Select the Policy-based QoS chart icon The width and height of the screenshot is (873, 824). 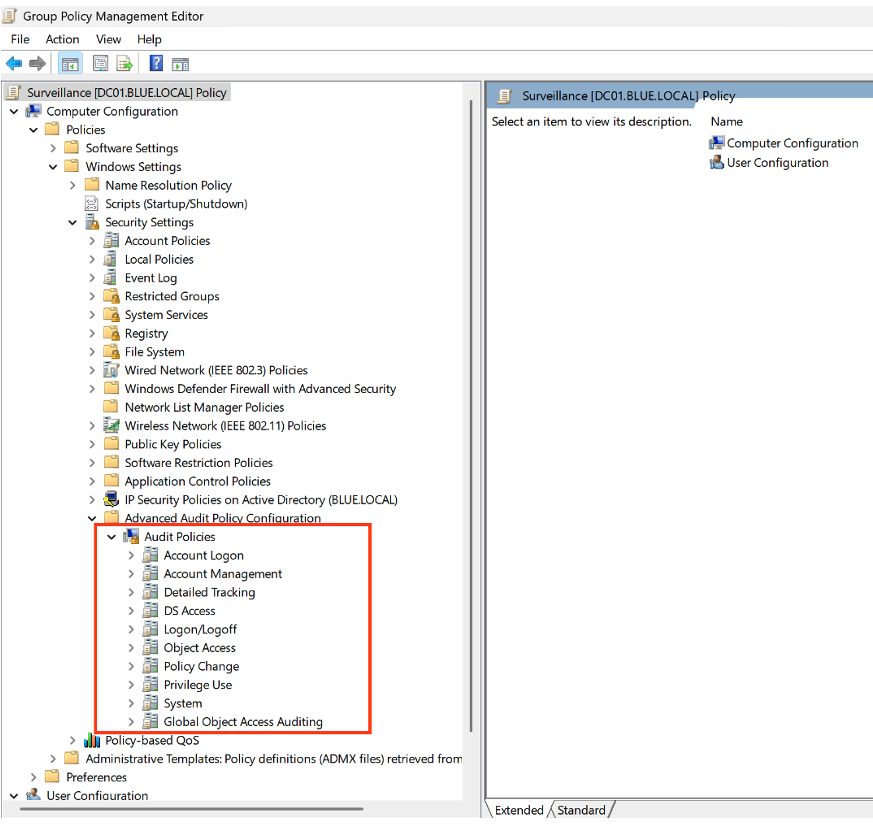tap(92, 740)
